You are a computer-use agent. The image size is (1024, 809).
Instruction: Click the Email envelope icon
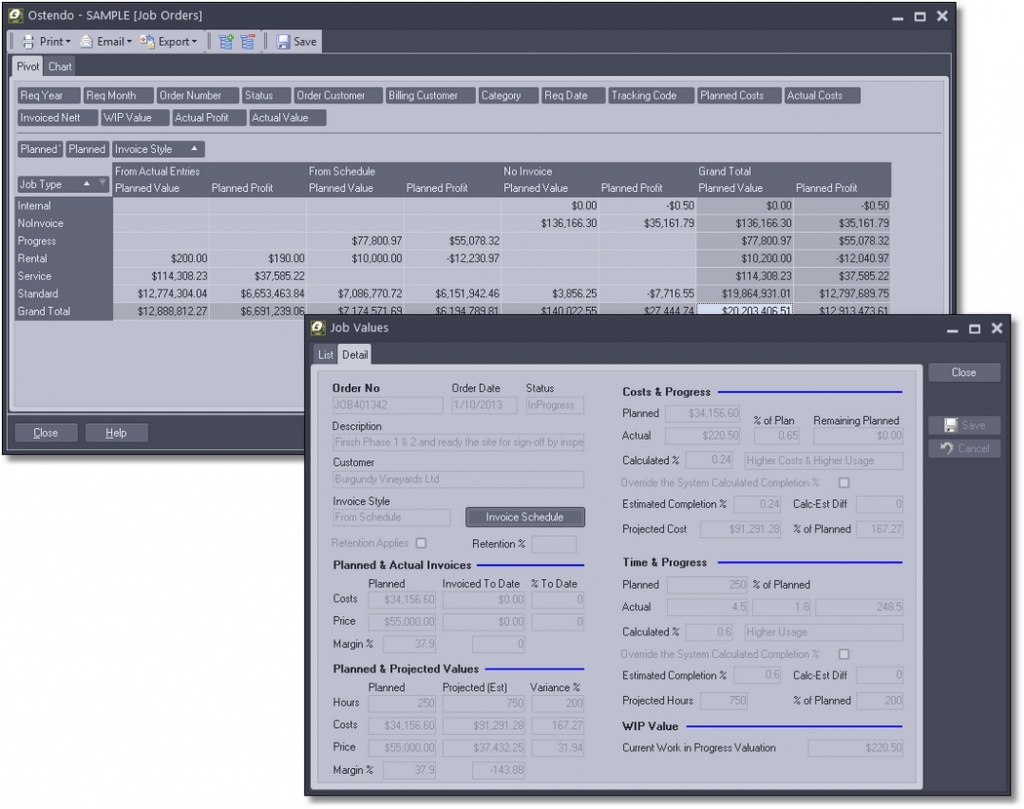(x=87, y=41)
